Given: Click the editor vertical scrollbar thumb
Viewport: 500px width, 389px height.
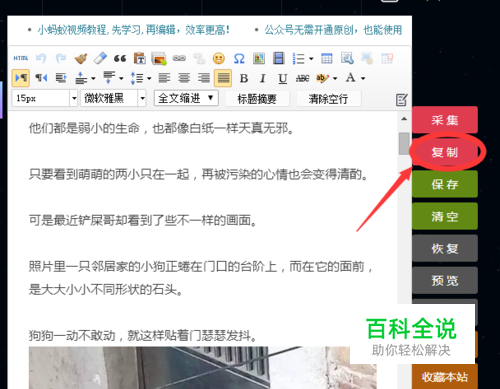Looking at the screenshot, I should click(x=404, y=143).
